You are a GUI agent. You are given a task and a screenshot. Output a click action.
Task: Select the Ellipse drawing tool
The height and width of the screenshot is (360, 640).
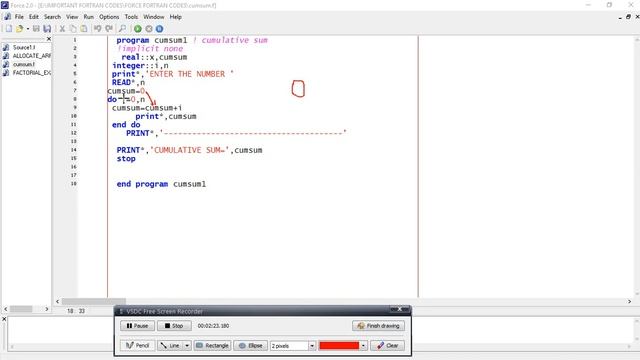coord(251,345)
